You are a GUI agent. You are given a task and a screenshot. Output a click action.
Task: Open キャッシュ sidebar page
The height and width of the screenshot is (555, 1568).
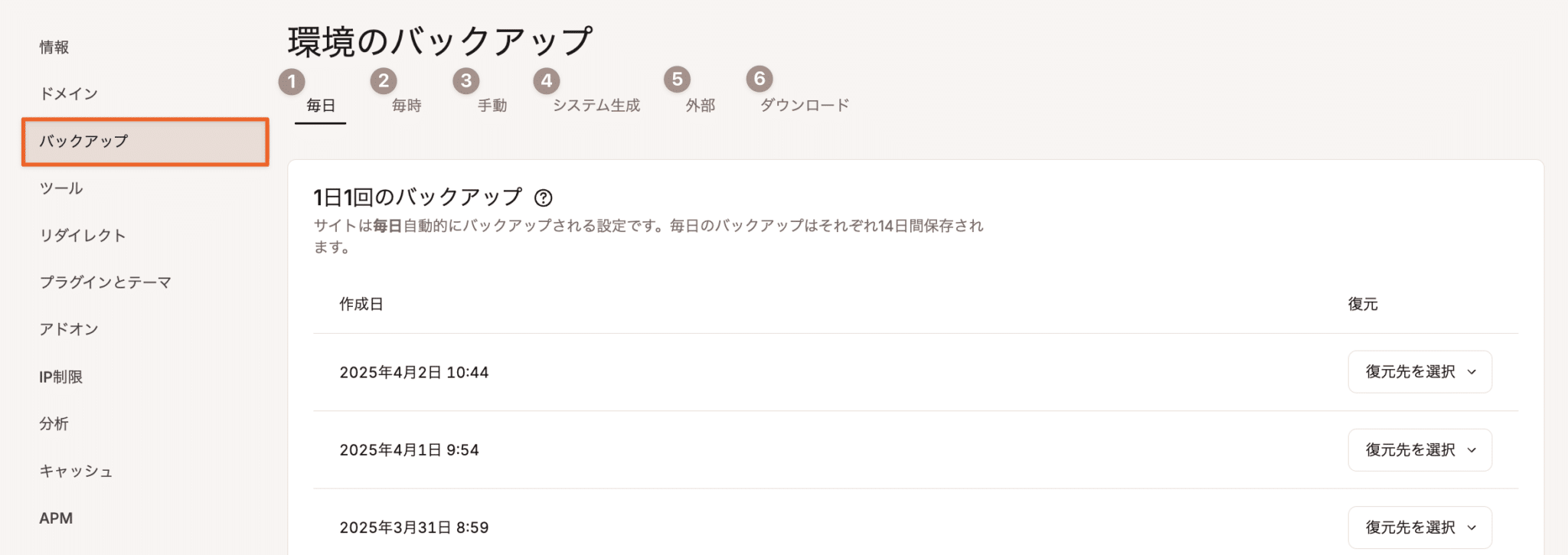(x=76, y=472)
